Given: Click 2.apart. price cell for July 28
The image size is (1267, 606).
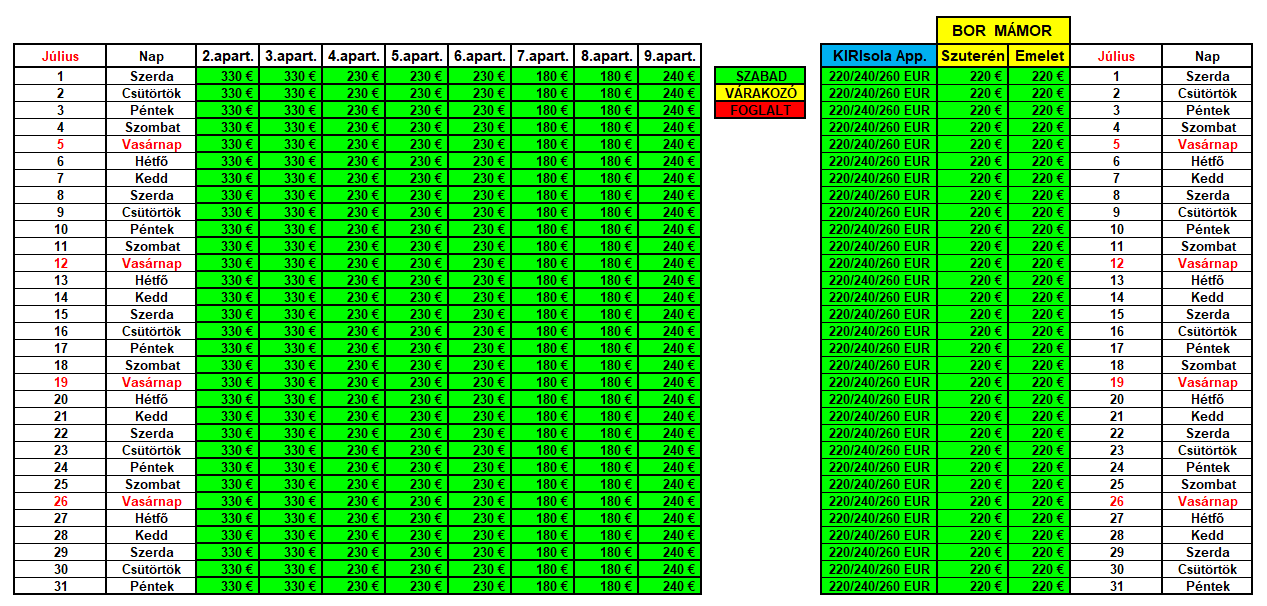Looking at the screenshot, I should (x=228, y=535).
